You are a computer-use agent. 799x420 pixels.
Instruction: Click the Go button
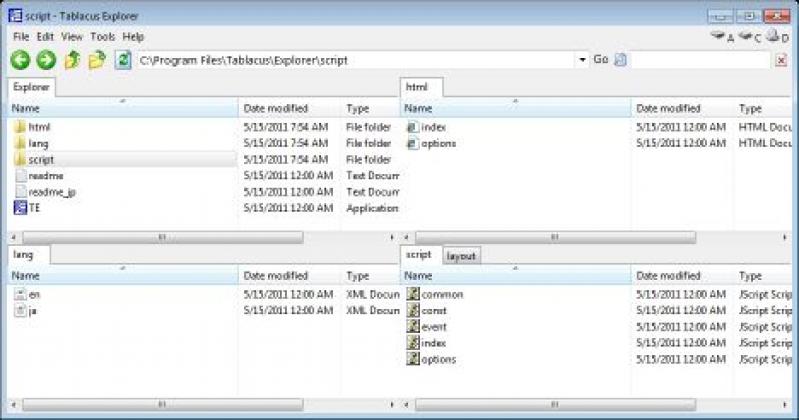point(601,60)
